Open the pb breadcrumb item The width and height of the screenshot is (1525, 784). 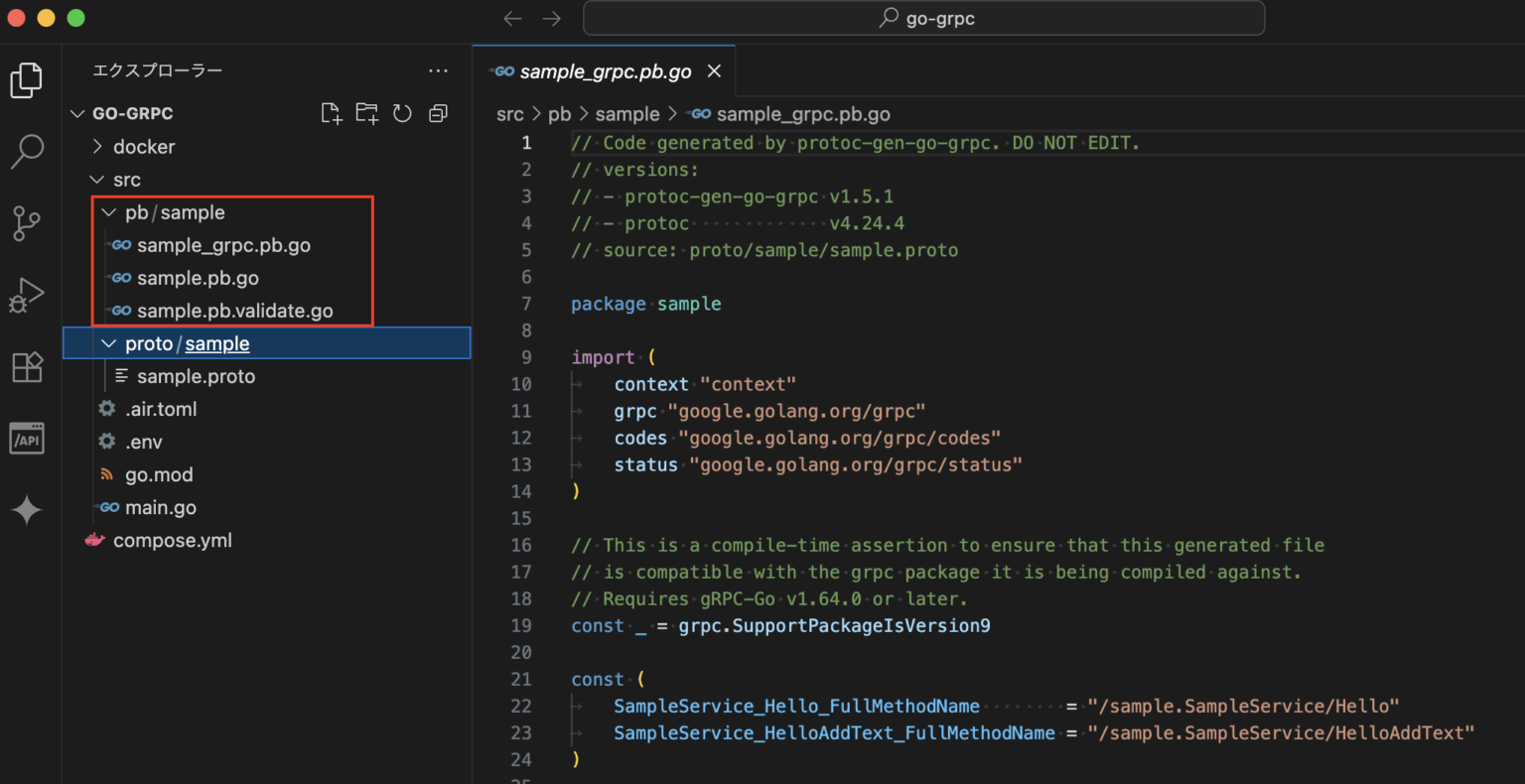(x=559, y=113)
